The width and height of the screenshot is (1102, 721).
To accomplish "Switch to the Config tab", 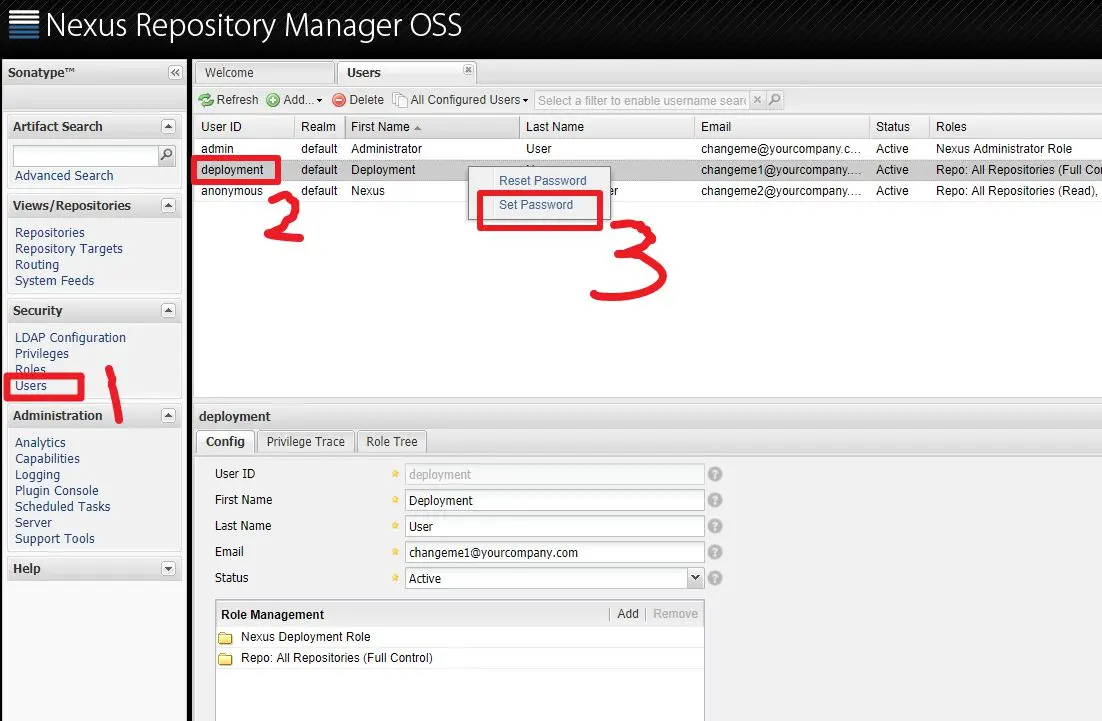I will pos(225,441).
